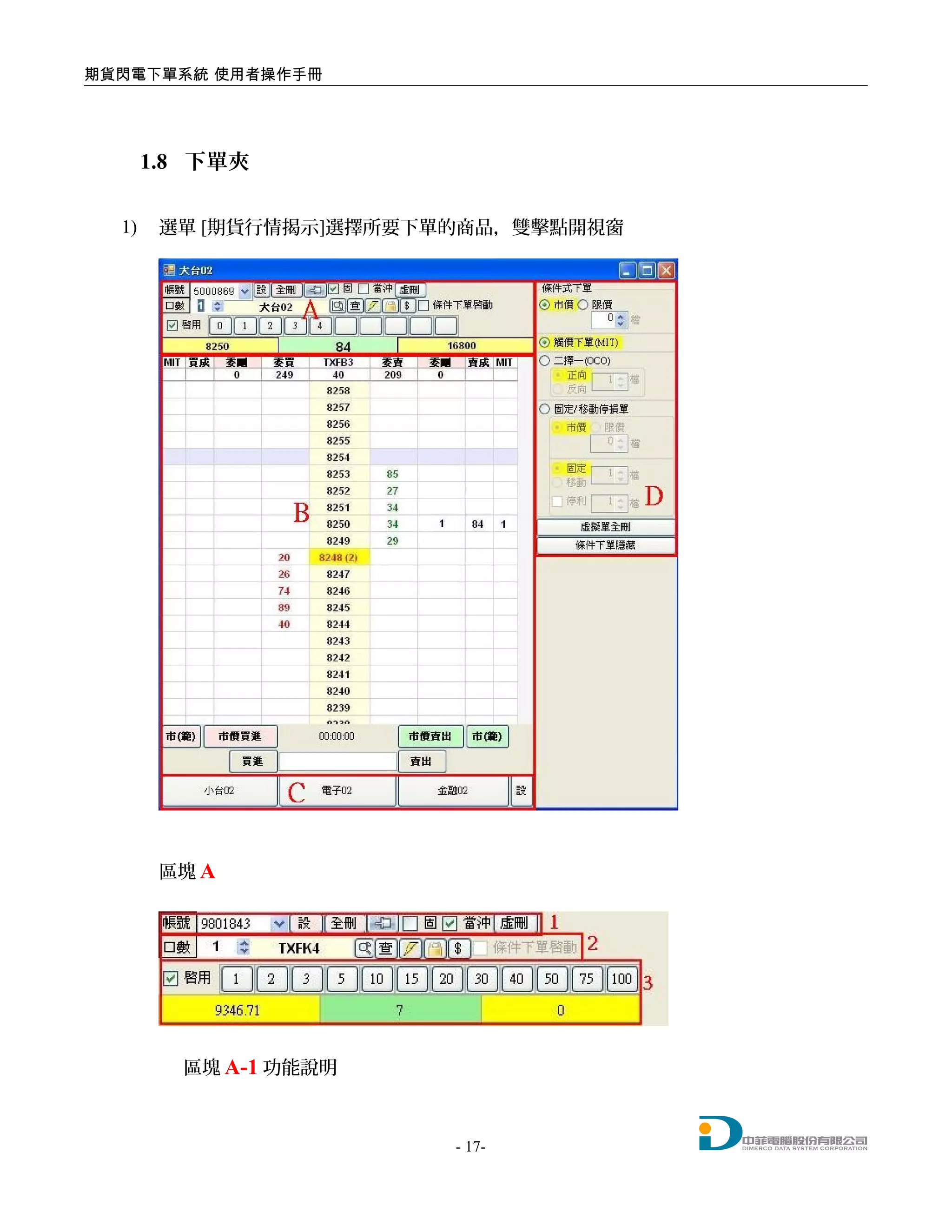
Task: Click quantity button 75 in TXFK4 panel
Action: tap(587, 979)
